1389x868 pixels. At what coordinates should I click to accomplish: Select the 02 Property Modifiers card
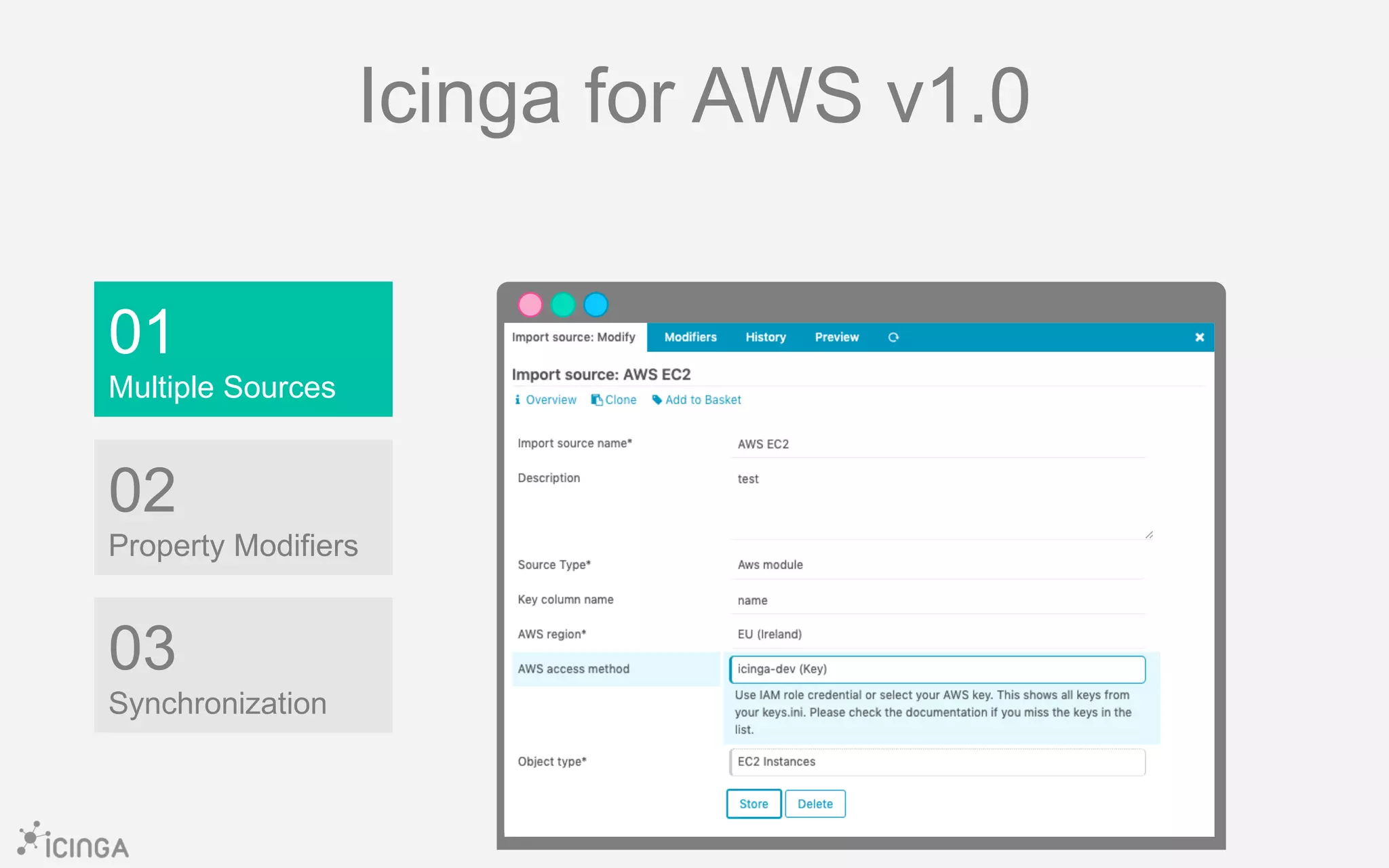[x=243, y=507]
